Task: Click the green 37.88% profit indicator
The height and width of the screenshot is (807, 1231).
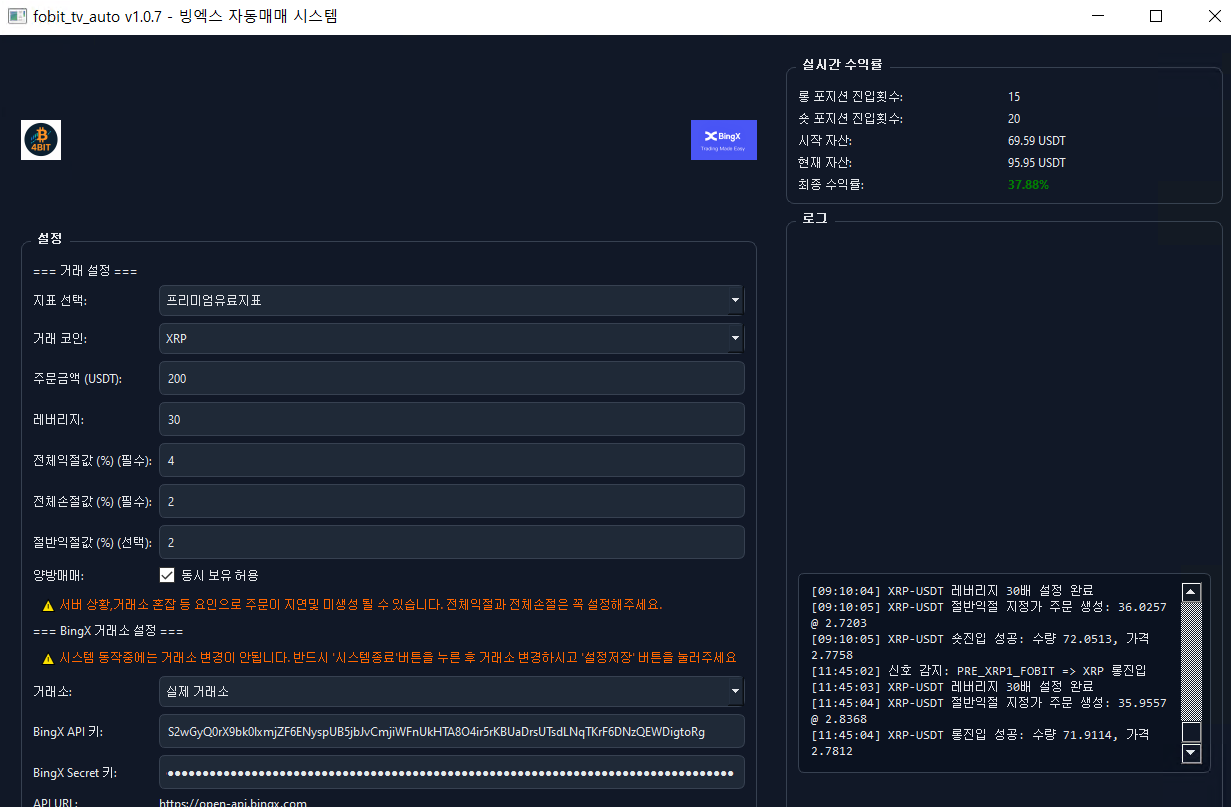Action: pyautogui.click(x=1028, y=184)
